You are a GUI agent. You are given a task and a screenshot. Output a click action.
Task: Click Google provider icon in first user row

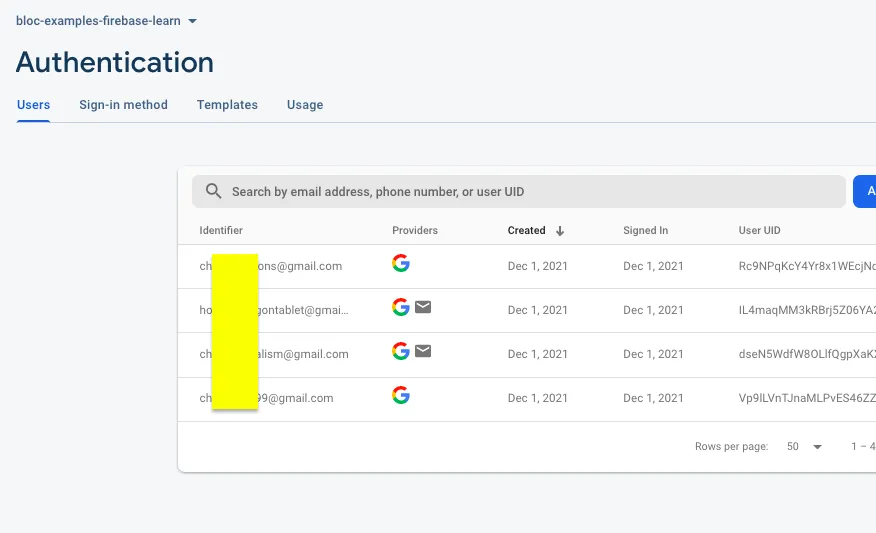tap(401, 264)
